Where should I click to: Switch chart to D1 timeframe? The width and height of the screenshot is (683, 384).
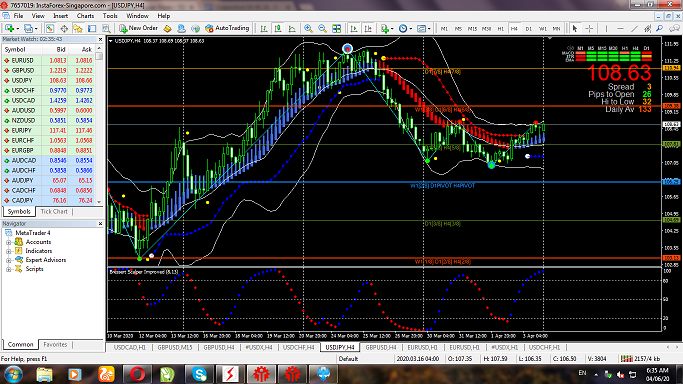pos(528,28)
